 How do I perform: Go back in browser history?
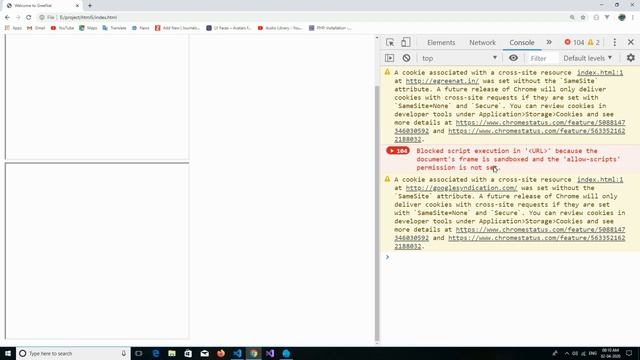[x=7, y=18]
